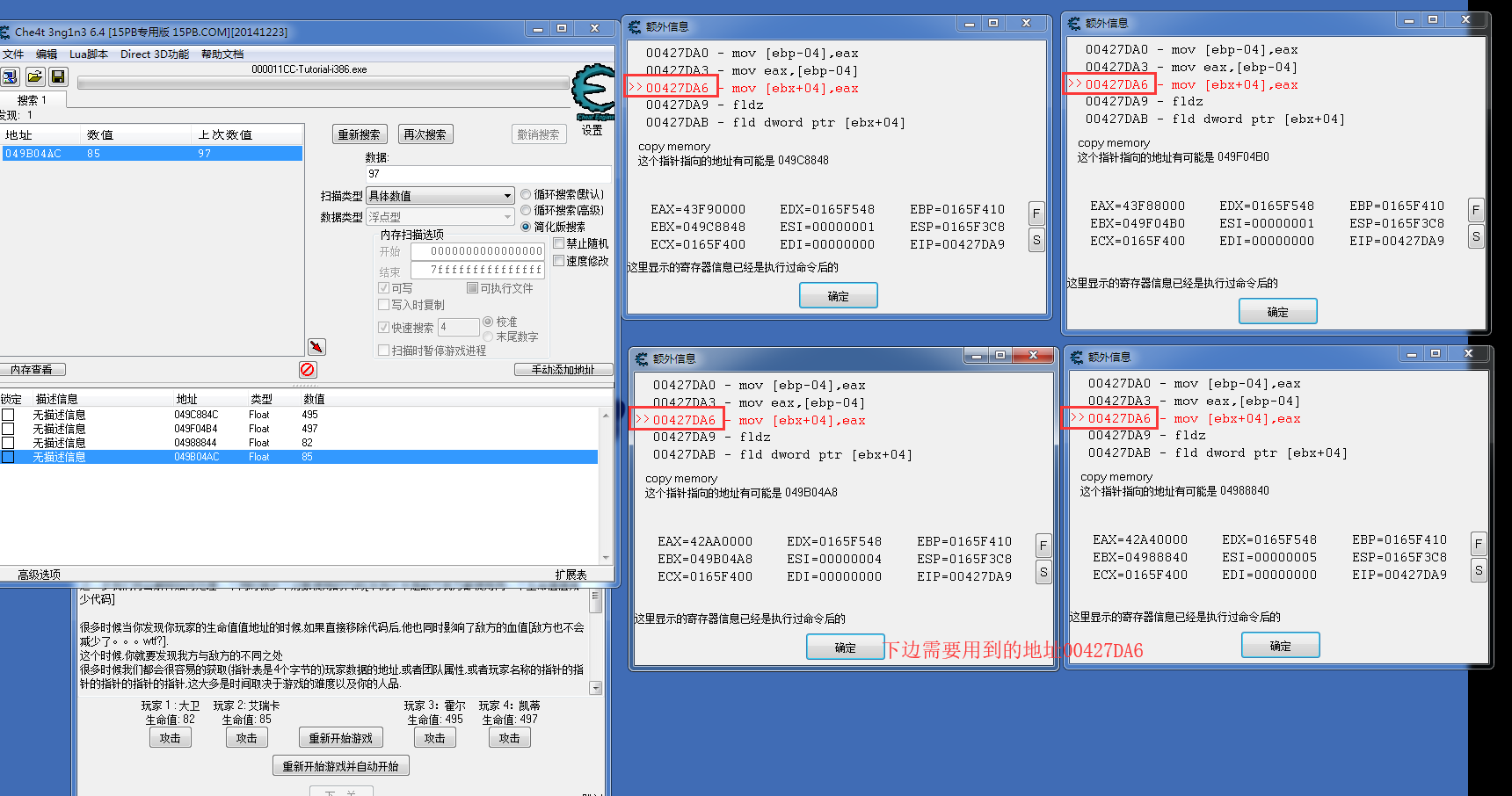The width and height of the screenshot is (1512, 796).
Task: Click the address list scrollbar down arrow
Action: pos(606,557)
